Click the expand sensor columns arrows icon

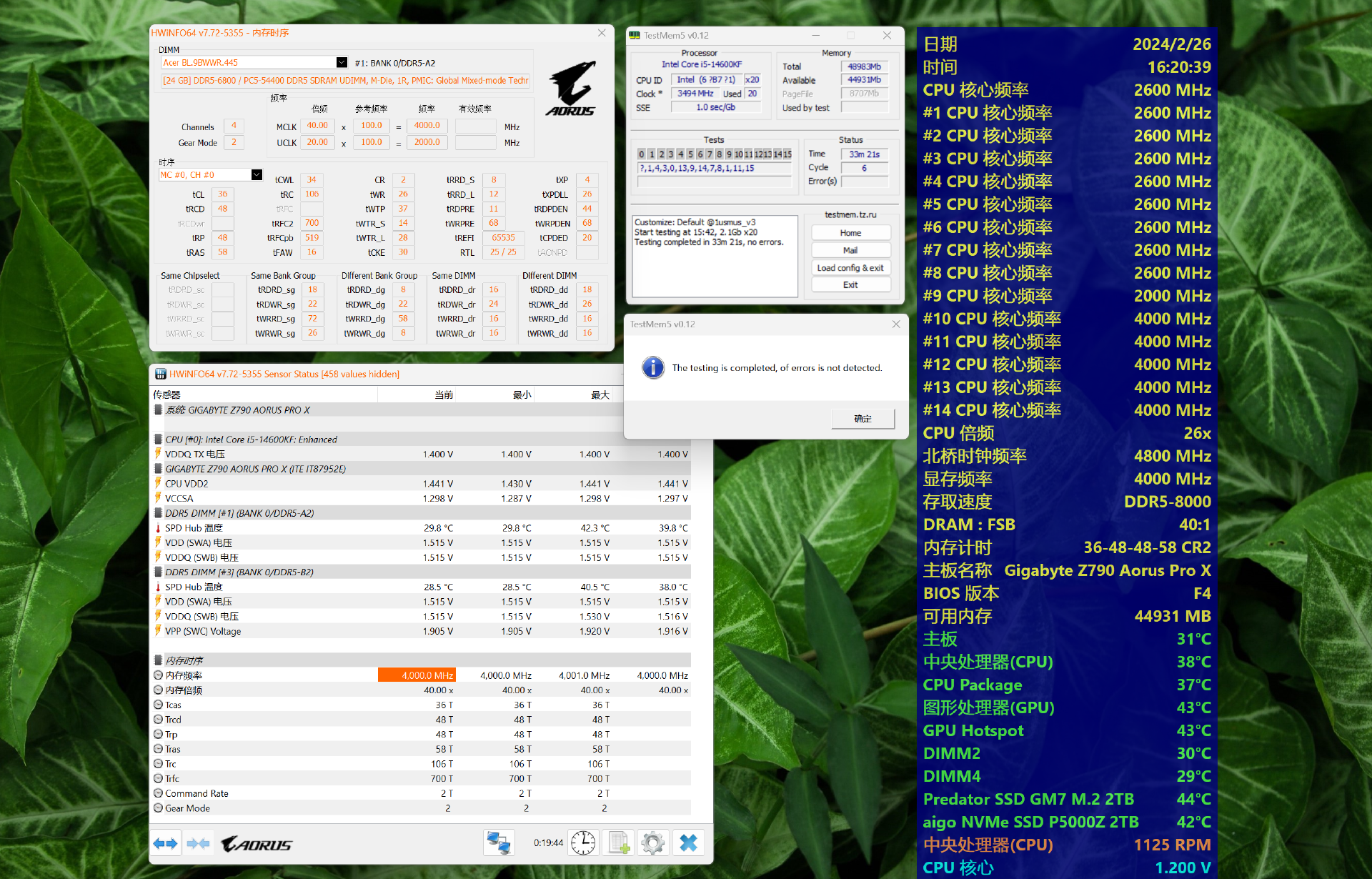tap(166, 844)
